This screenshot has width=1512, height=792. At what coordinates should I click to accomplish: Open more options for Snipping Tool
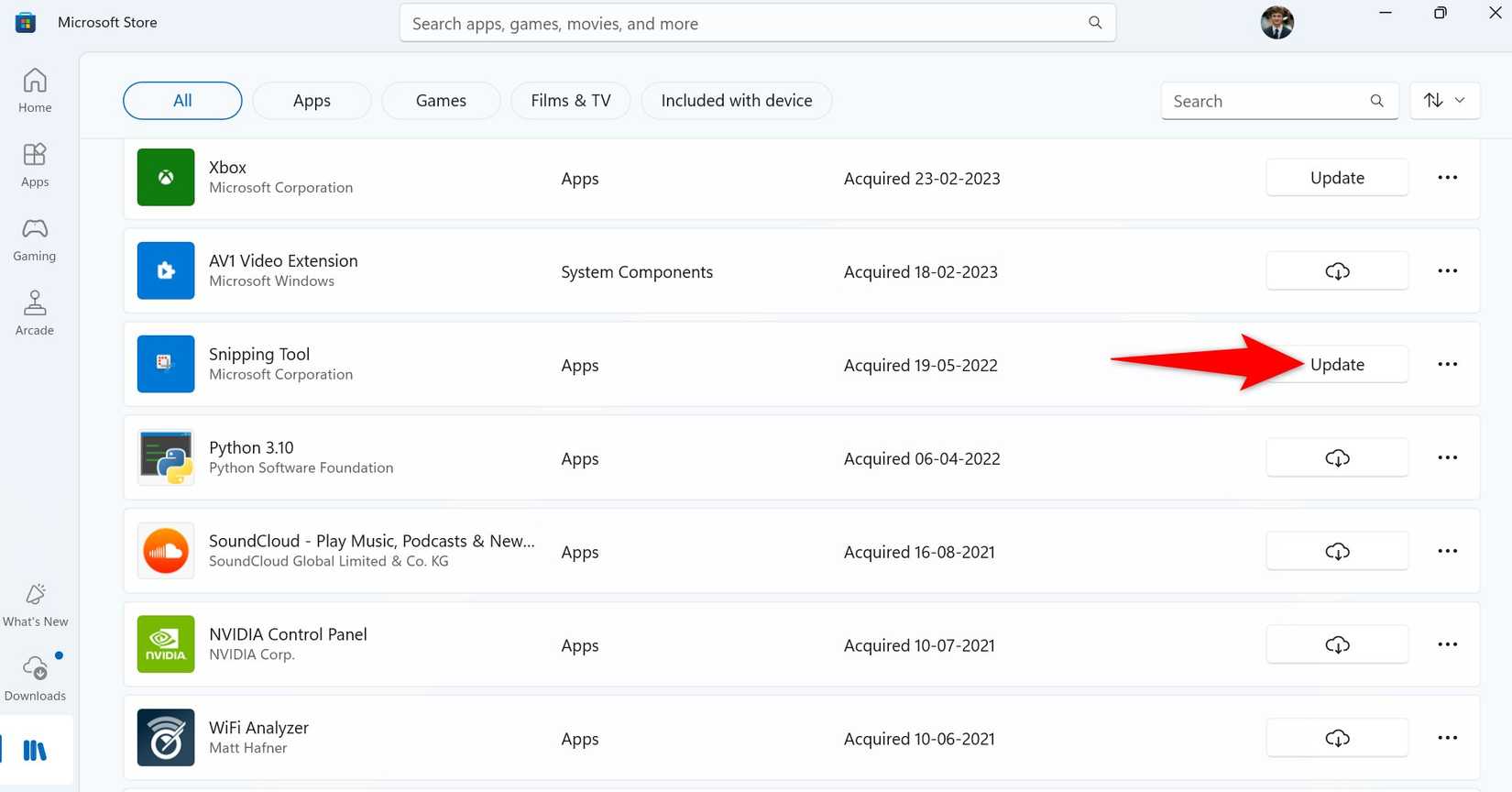pos(1447,365)
